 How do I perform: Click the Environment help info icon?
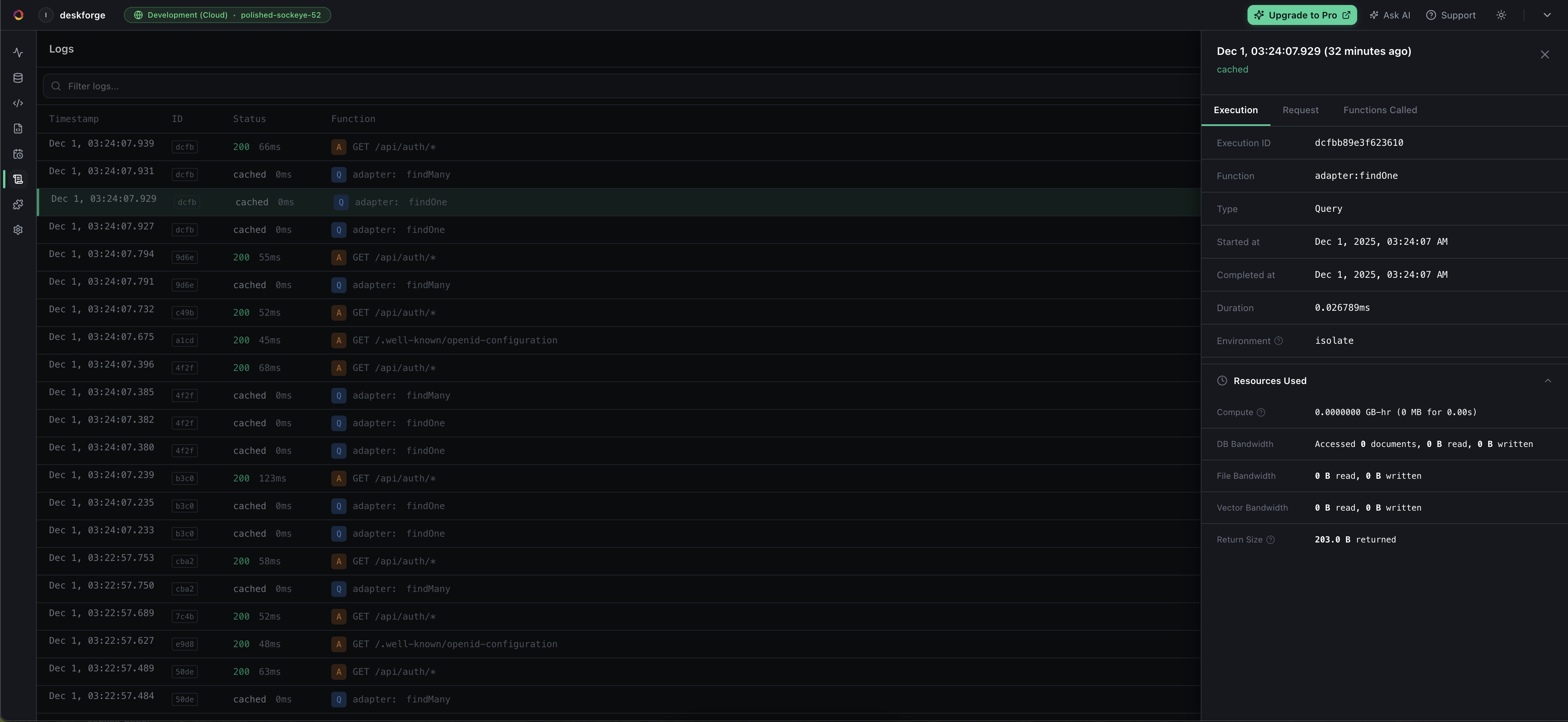[1278, 341]
